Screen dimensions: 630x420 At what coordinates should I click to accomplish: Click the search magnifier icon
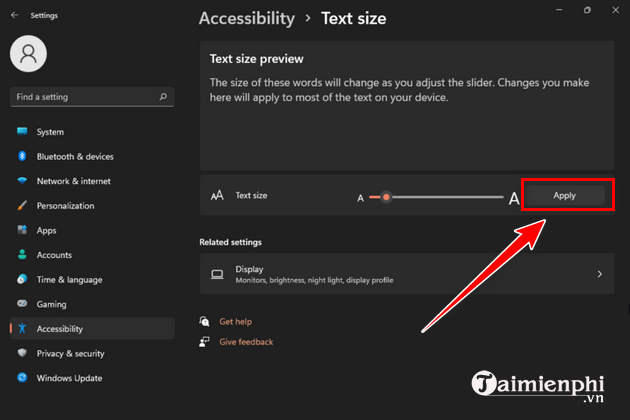coord(161,97)
